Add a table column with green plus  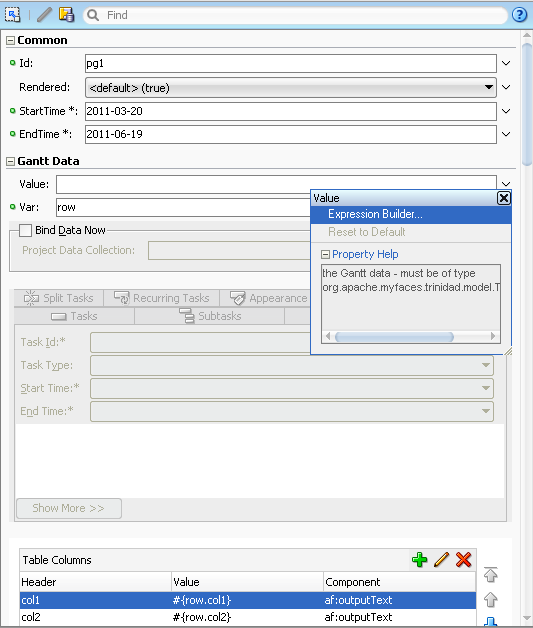click(419, 560)
